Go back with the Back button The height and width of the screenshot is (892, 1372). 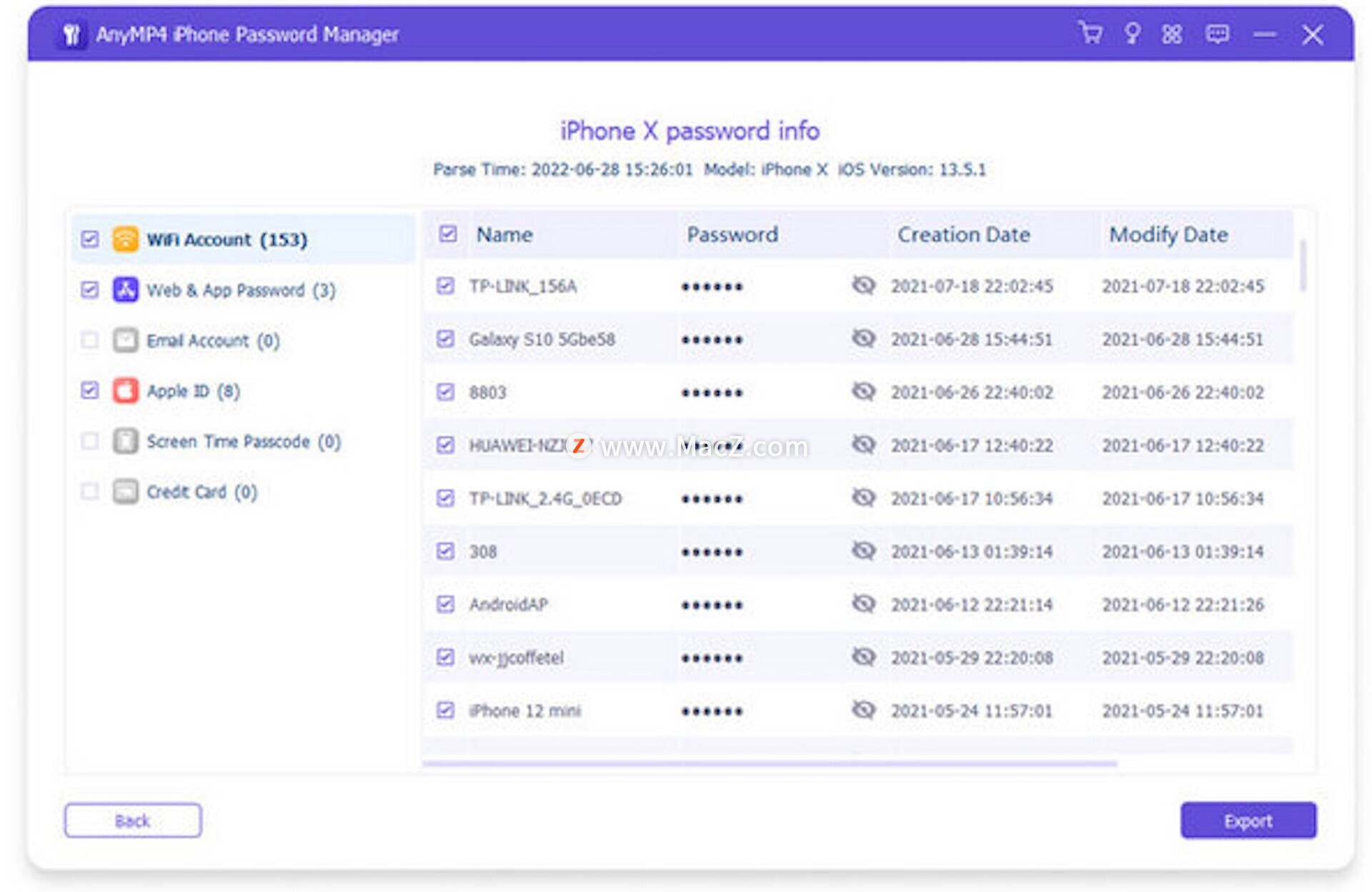click(x=133, y=821)
